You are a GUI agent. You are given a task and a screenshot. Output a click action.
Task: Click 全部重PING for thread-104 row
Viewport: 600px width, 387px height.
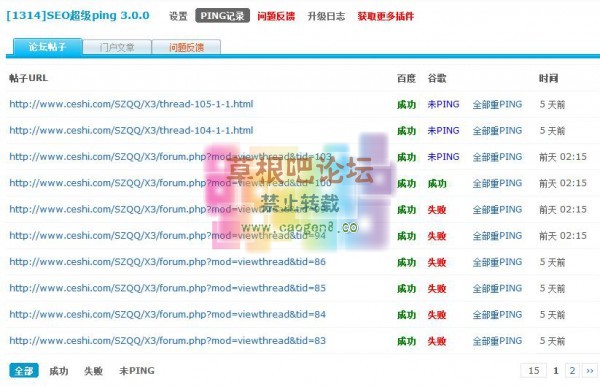497,131
